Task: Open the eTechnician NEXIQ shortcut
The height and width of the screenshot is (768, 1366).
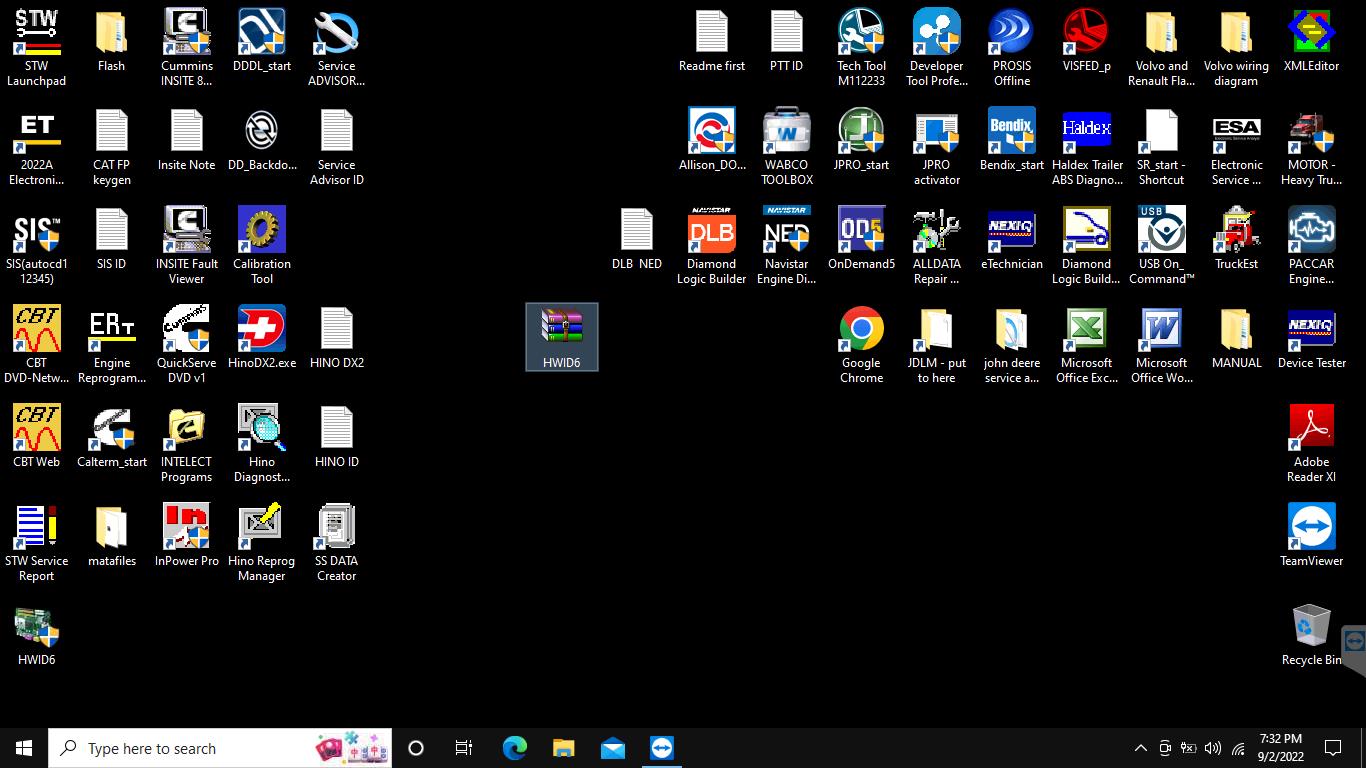Action: [x=1012, y=239]
